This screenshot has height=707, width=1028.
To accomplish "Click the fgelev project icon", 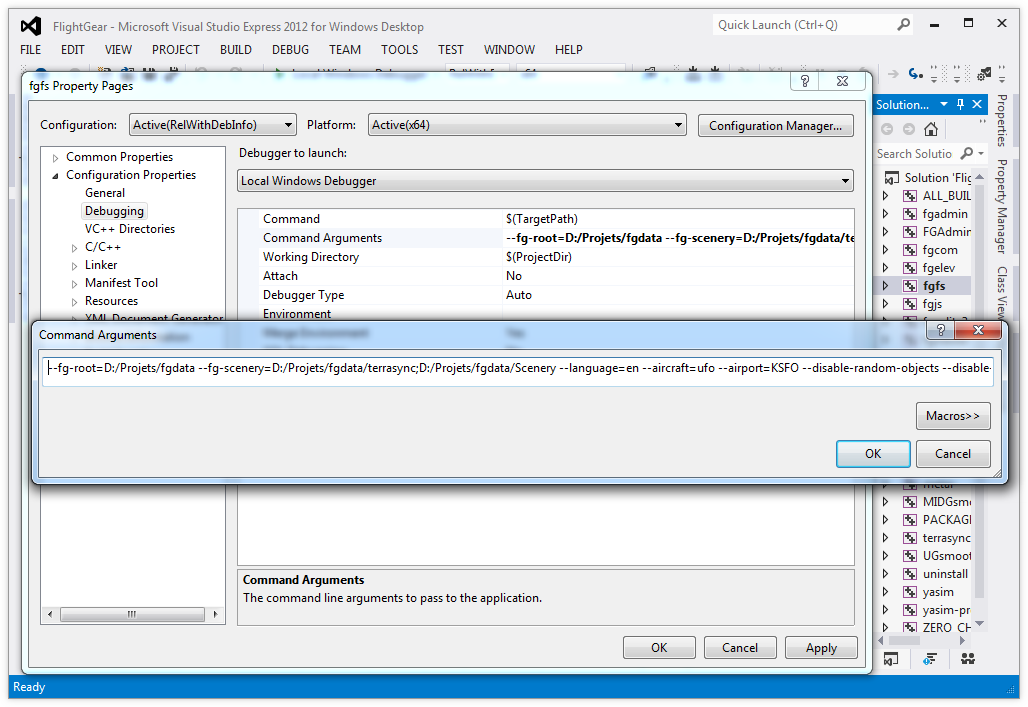I will [x=910, y=268].
